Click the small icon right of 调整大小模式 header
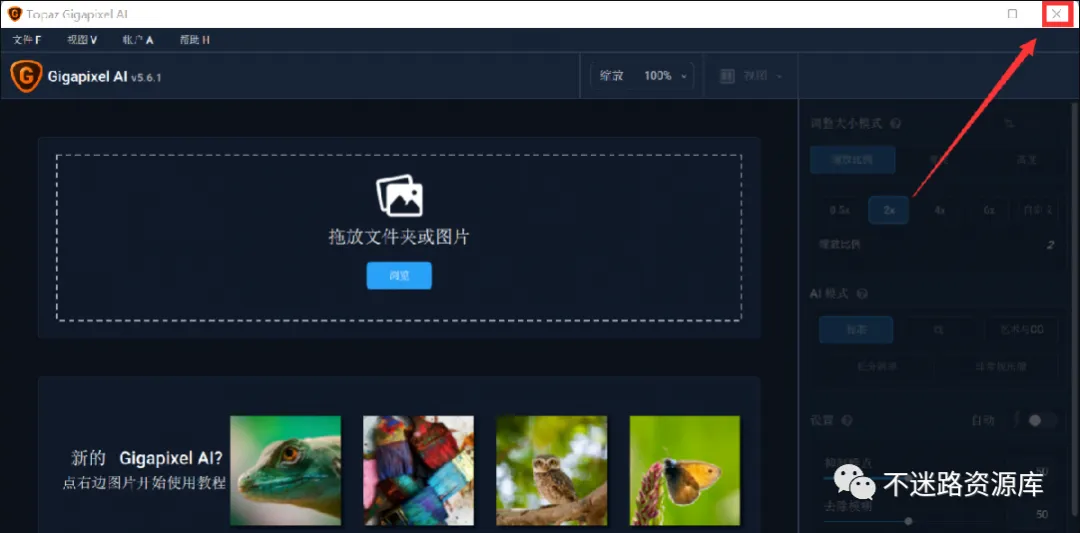Image resolution: width=1080 pixels, height=533 pixels. pos(1010,124)
